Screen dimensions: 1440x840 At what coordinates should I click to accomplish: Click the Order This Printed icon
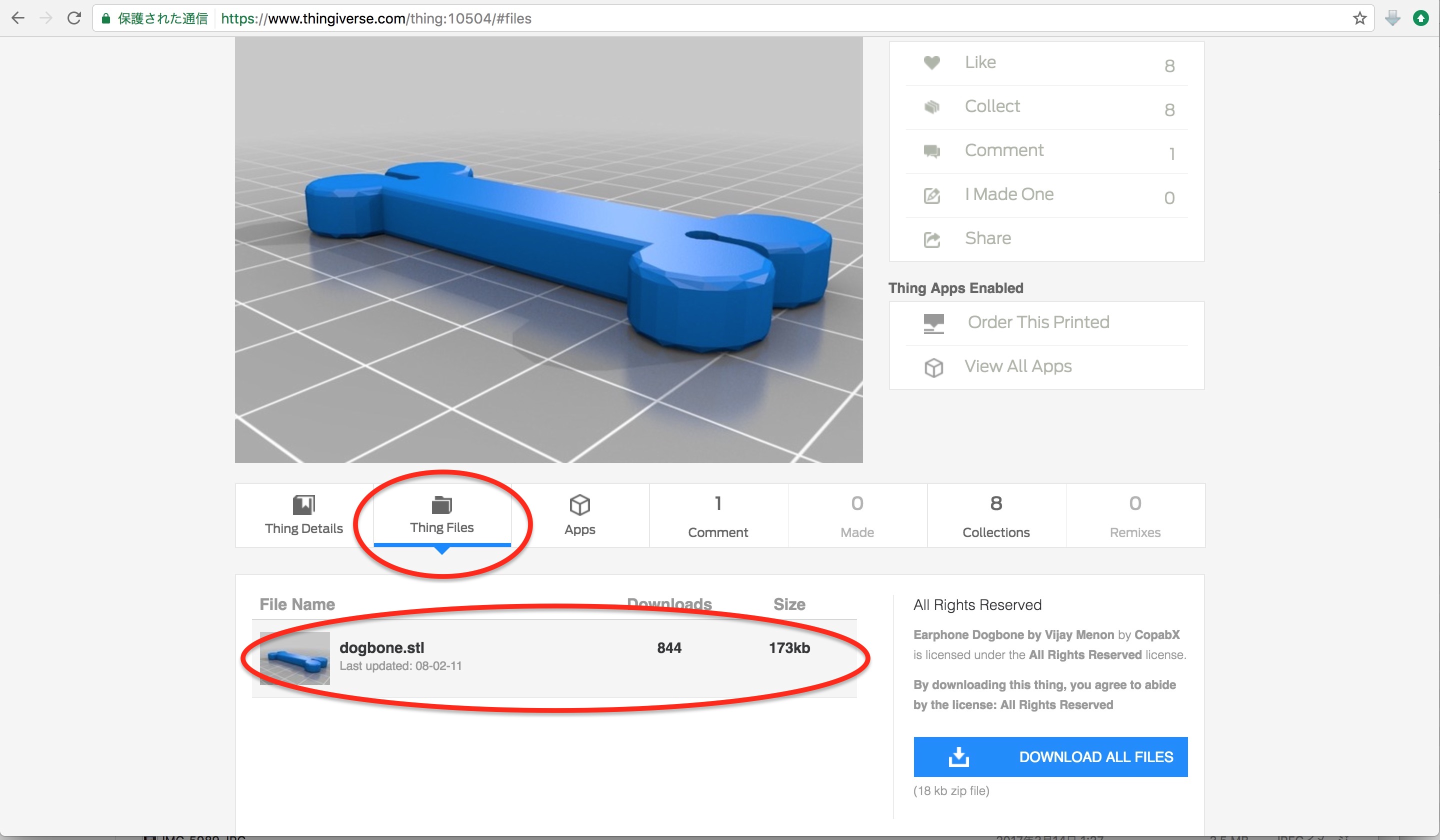click(933, 323)
